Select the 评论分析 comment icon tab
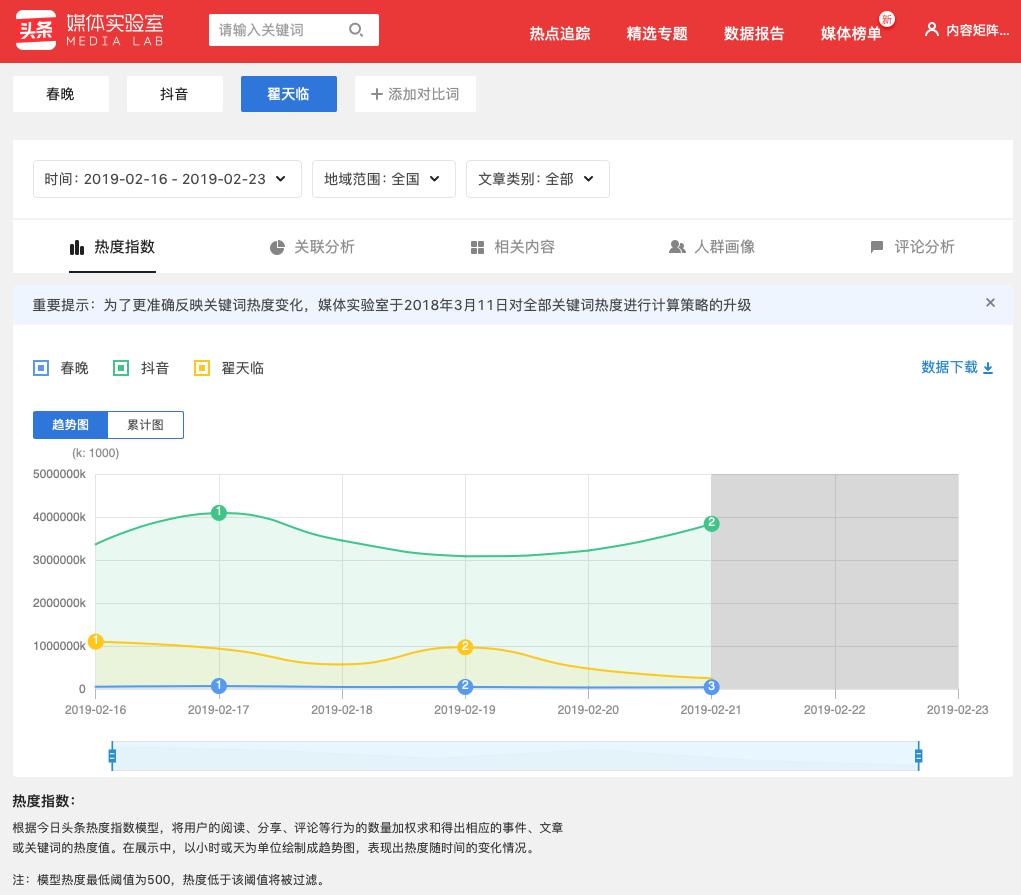 coord(877,247)
